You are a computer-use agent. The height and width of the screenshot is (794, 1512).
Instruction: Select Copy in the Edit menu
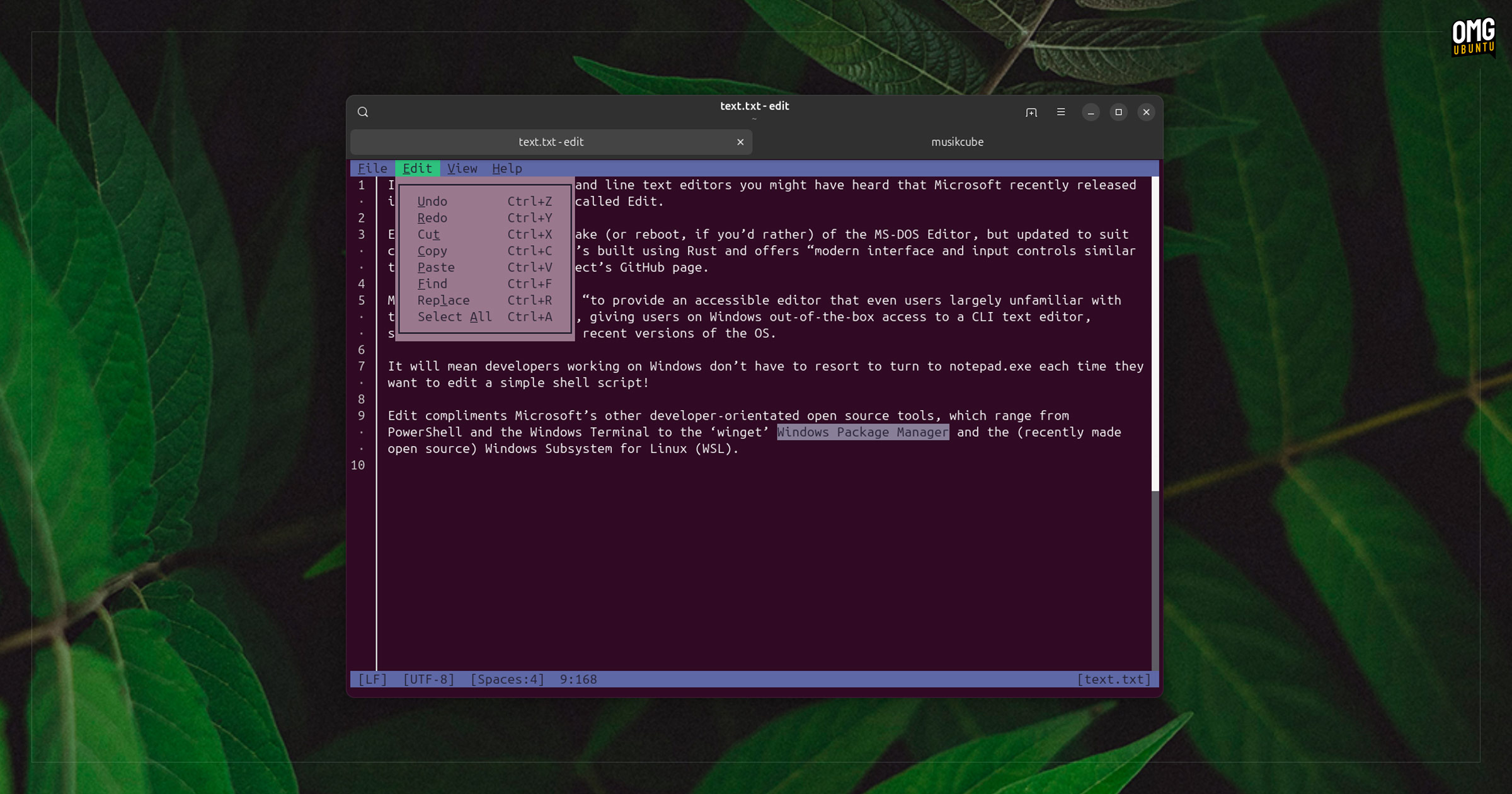[x=432, y=251]
